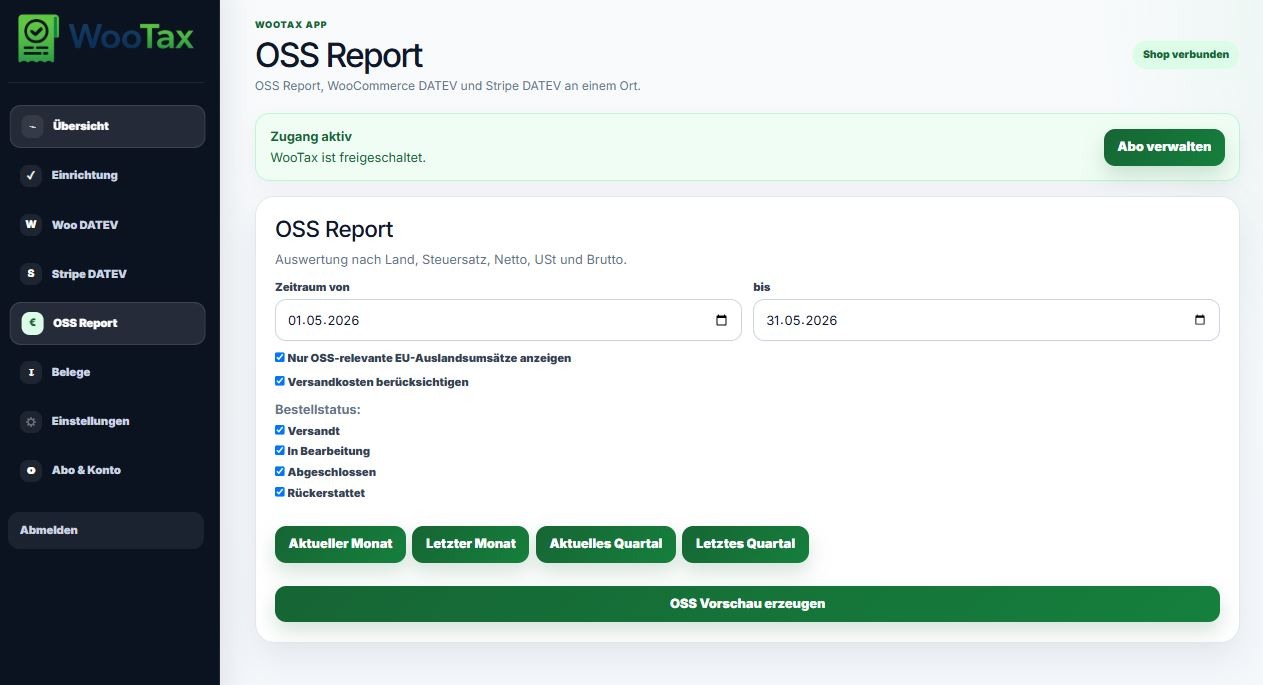The width and height of the screenshot is (1263, 685).
Task: Select Aktuelles Quartal preset
Action: (x=606, y=544)
